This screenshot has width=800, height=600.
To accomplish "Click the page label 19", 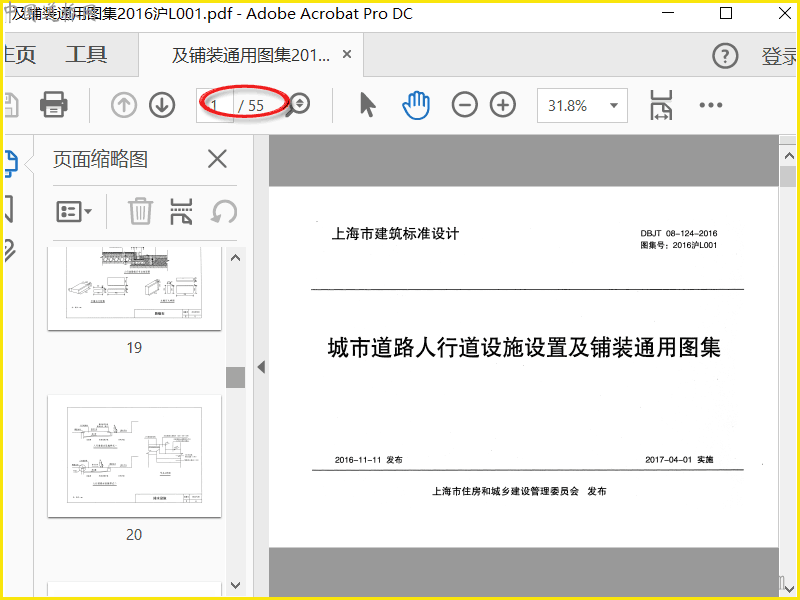I will pos(134,347).
